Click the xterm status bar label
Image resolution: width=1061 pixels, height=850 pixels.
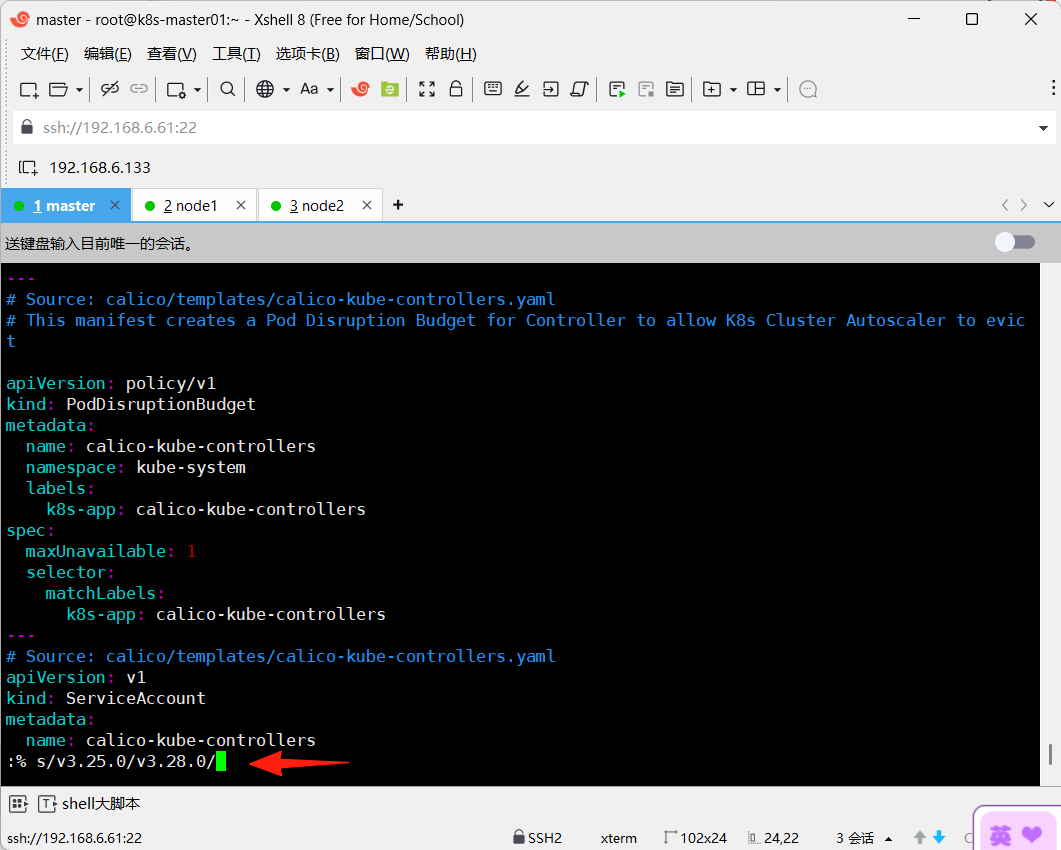(x=618, y=838)
